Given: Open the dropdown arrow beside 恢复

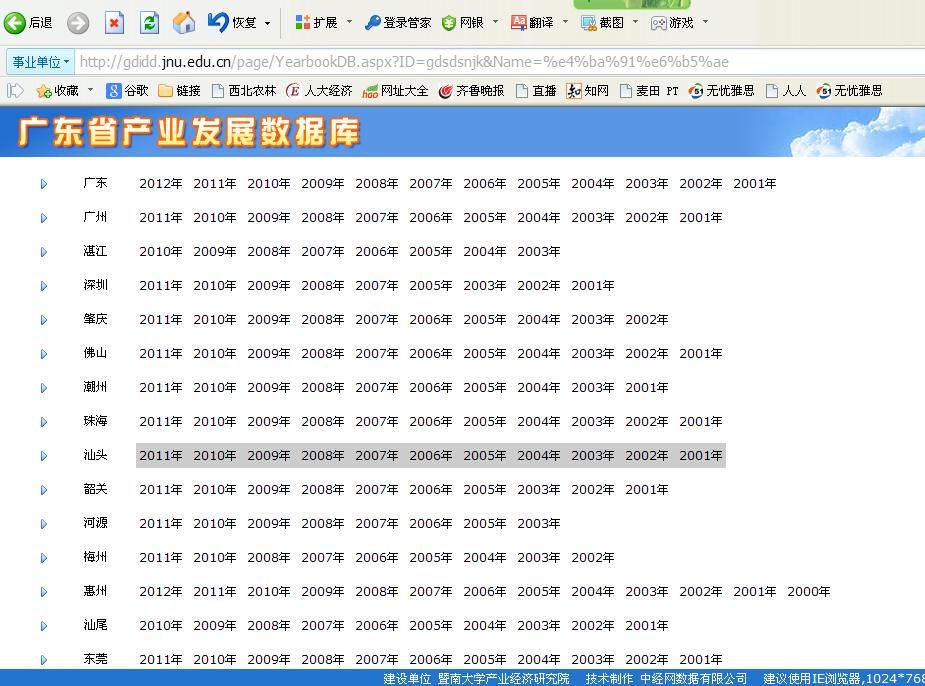Looking at the screenshot, I should 267,24.
